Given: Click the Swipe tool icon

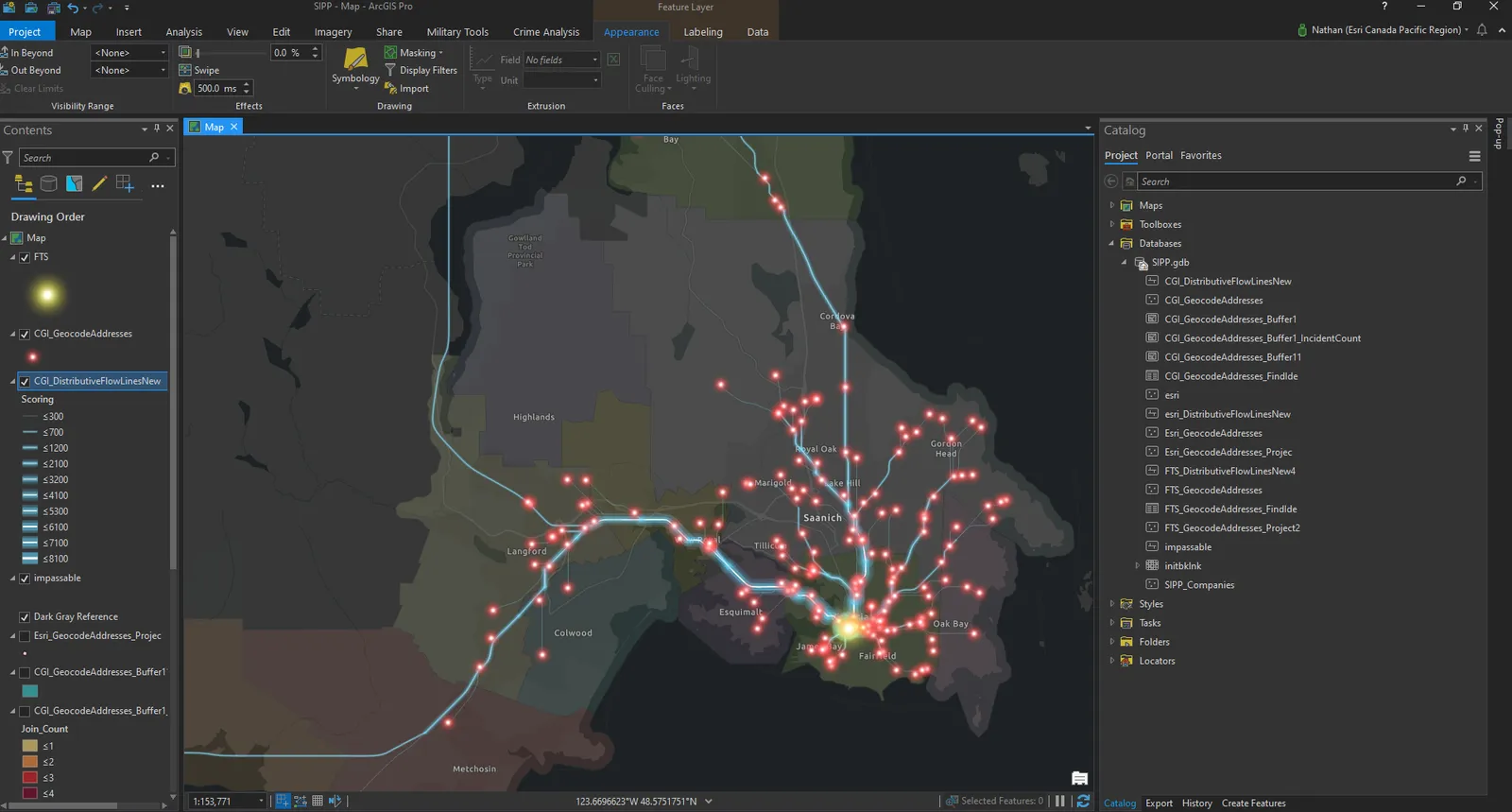Looking at the screenshot, I should click(x=185, y=70).
